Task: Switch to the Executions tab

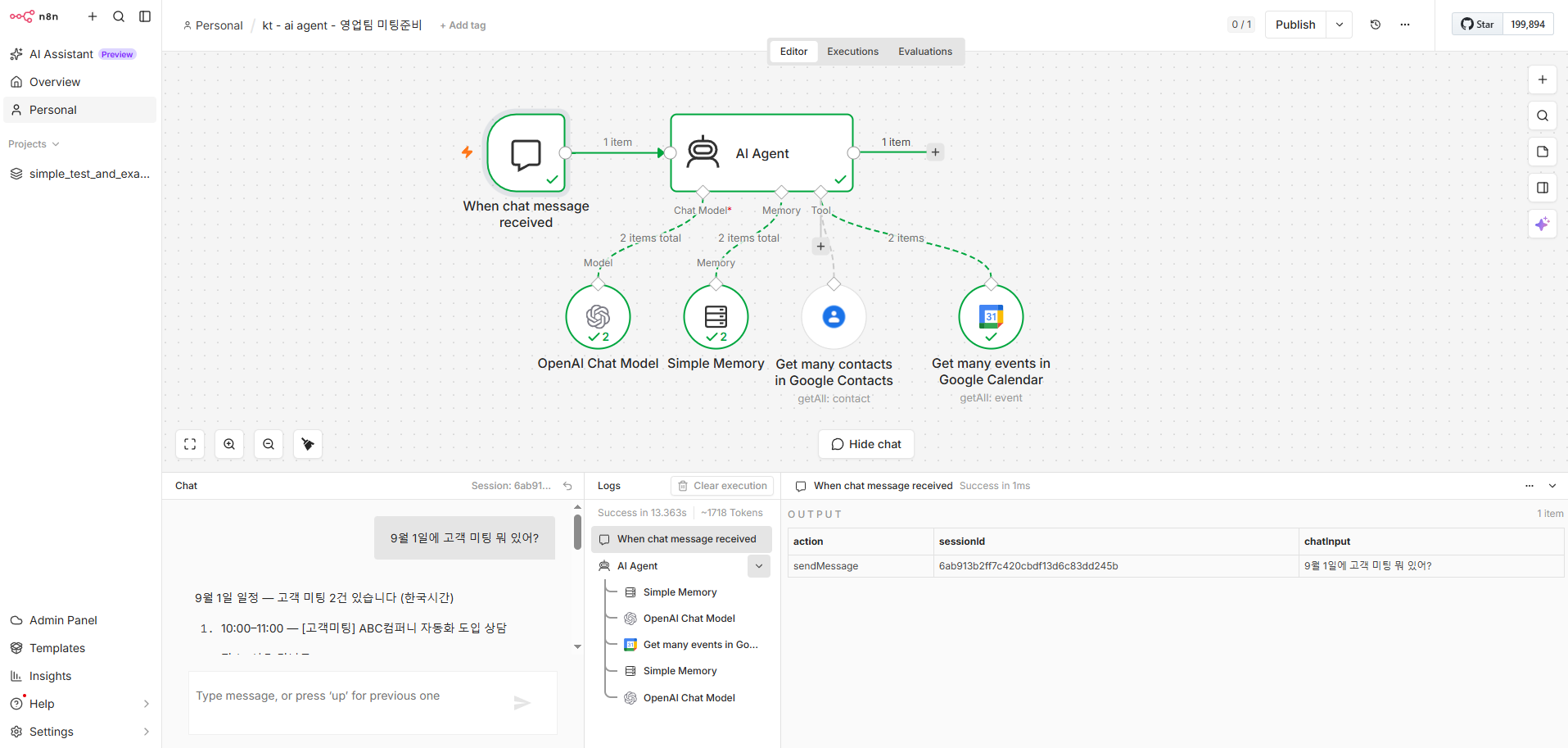Action: [852, 52]
